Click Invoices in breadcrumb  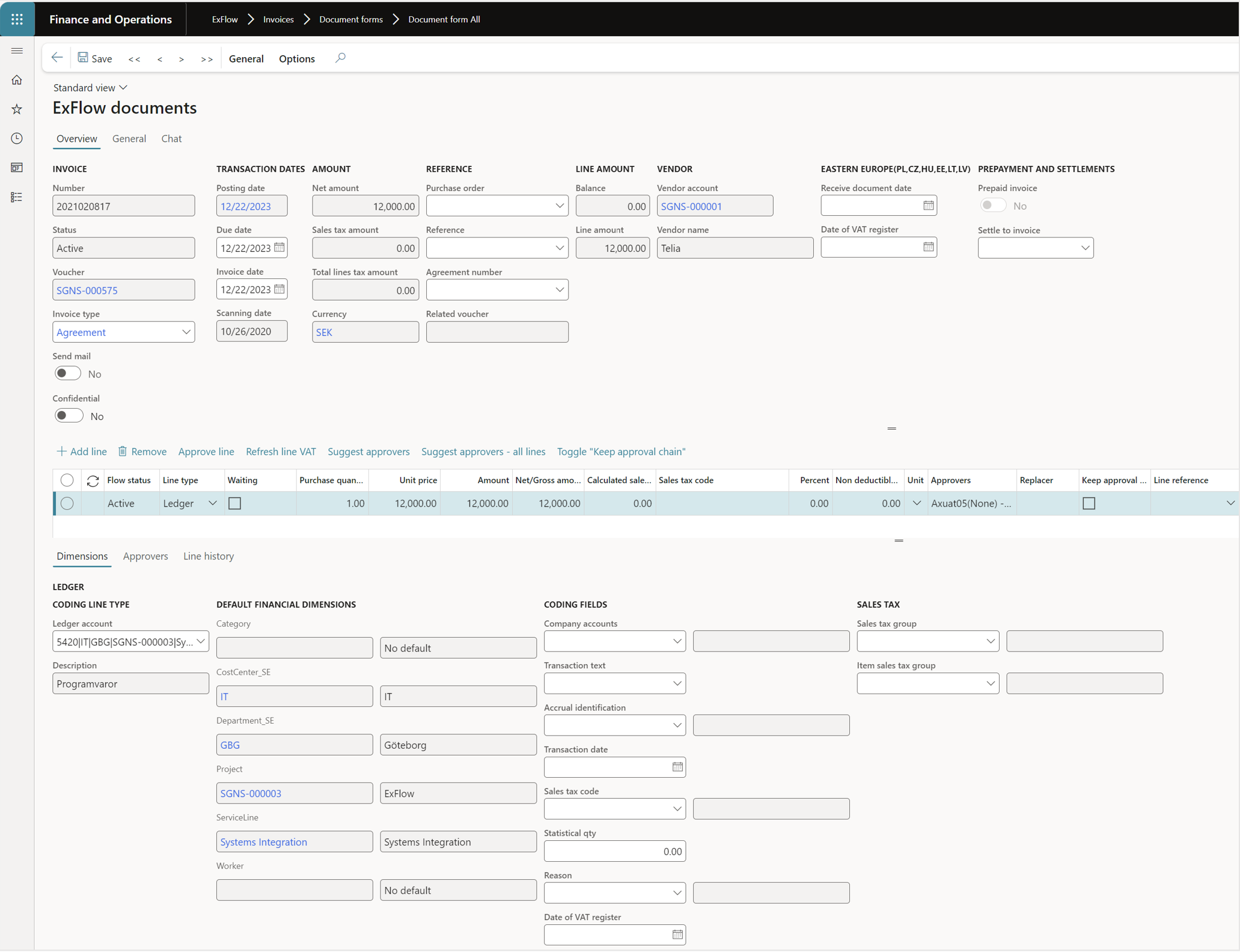[x=278, y=19]
